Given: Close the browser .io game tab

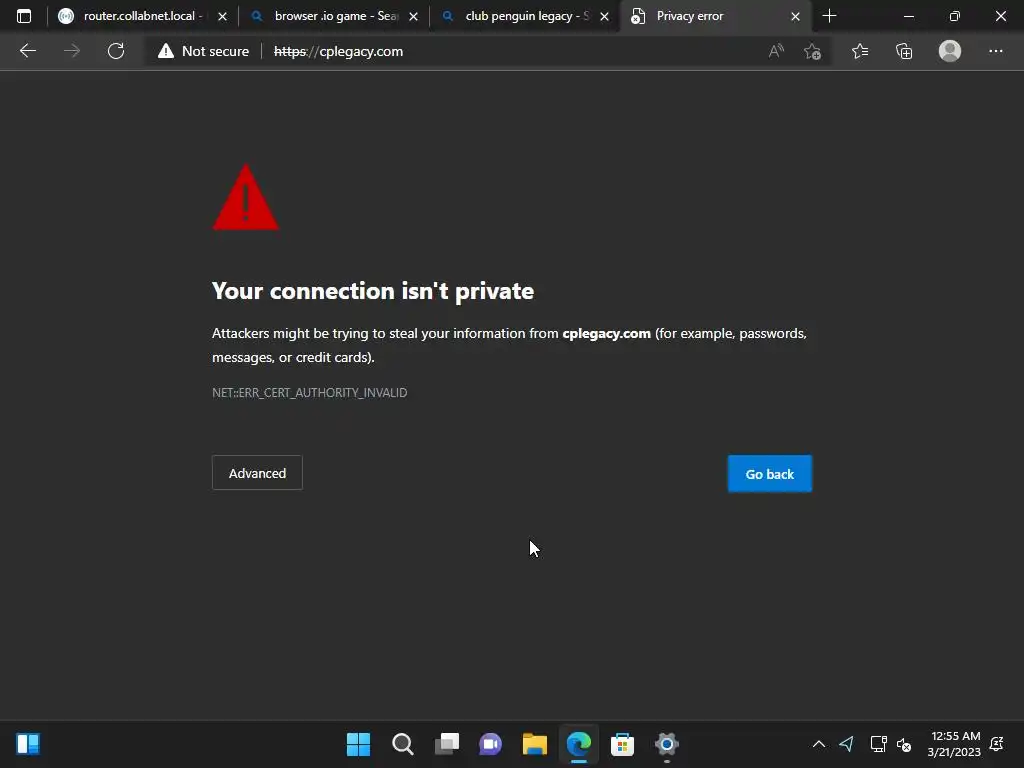Looking at the screenshot, I should [413, 16].
